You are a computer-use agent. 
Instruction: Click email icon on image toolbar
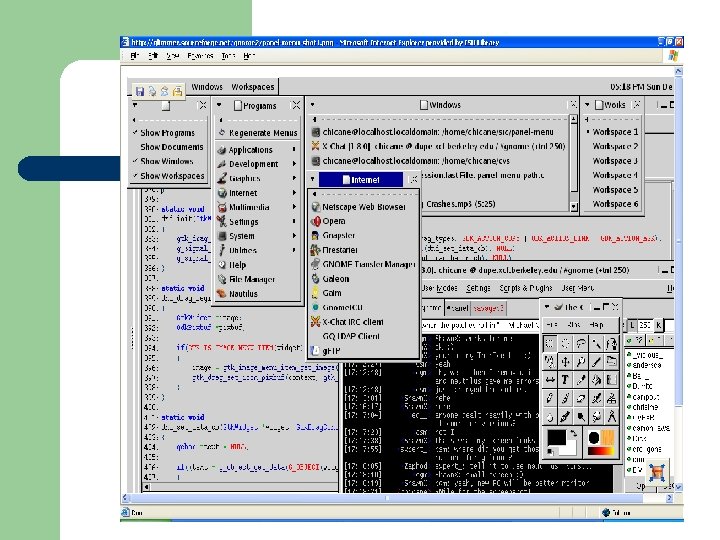point(164,91)
